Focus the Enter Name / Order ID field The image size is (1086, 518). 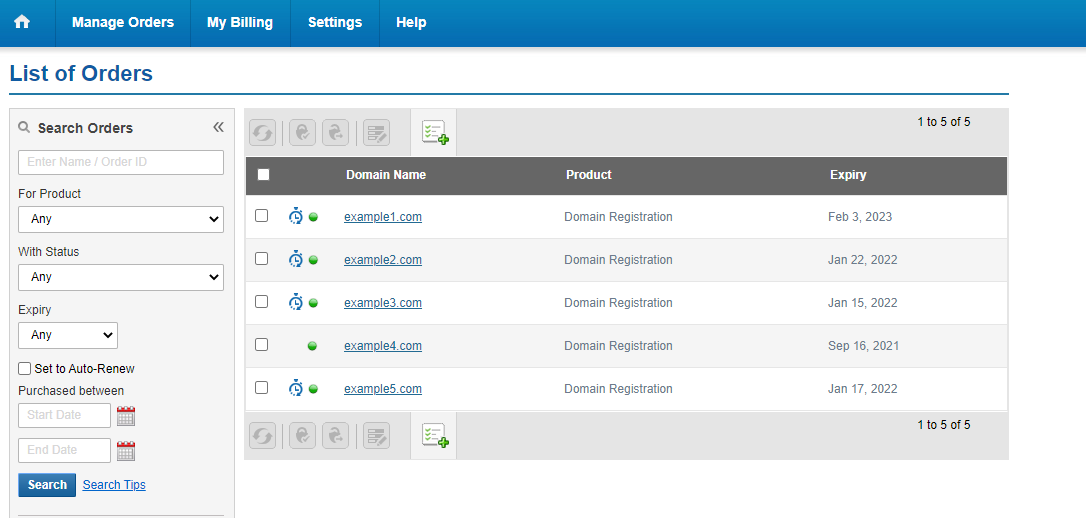pos(121,162)
